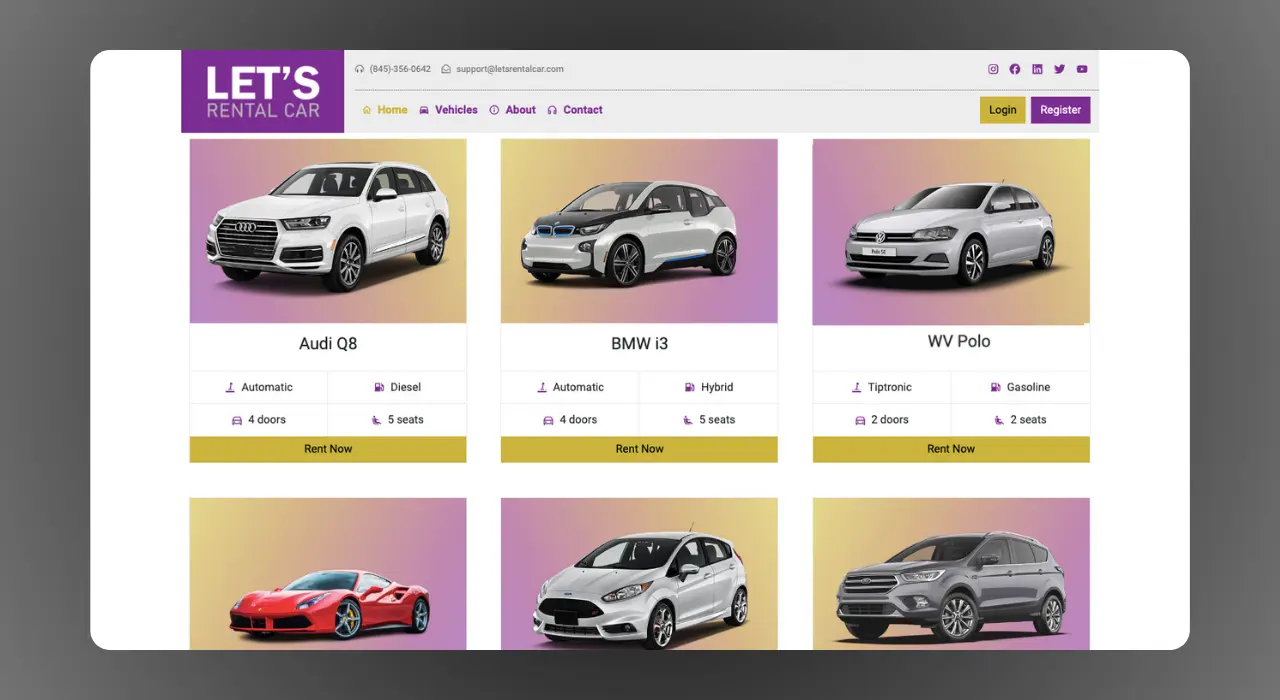The image size is (1280, 700).
Task: Click the Diesel fuel label
Action: (x=406, y=387)
